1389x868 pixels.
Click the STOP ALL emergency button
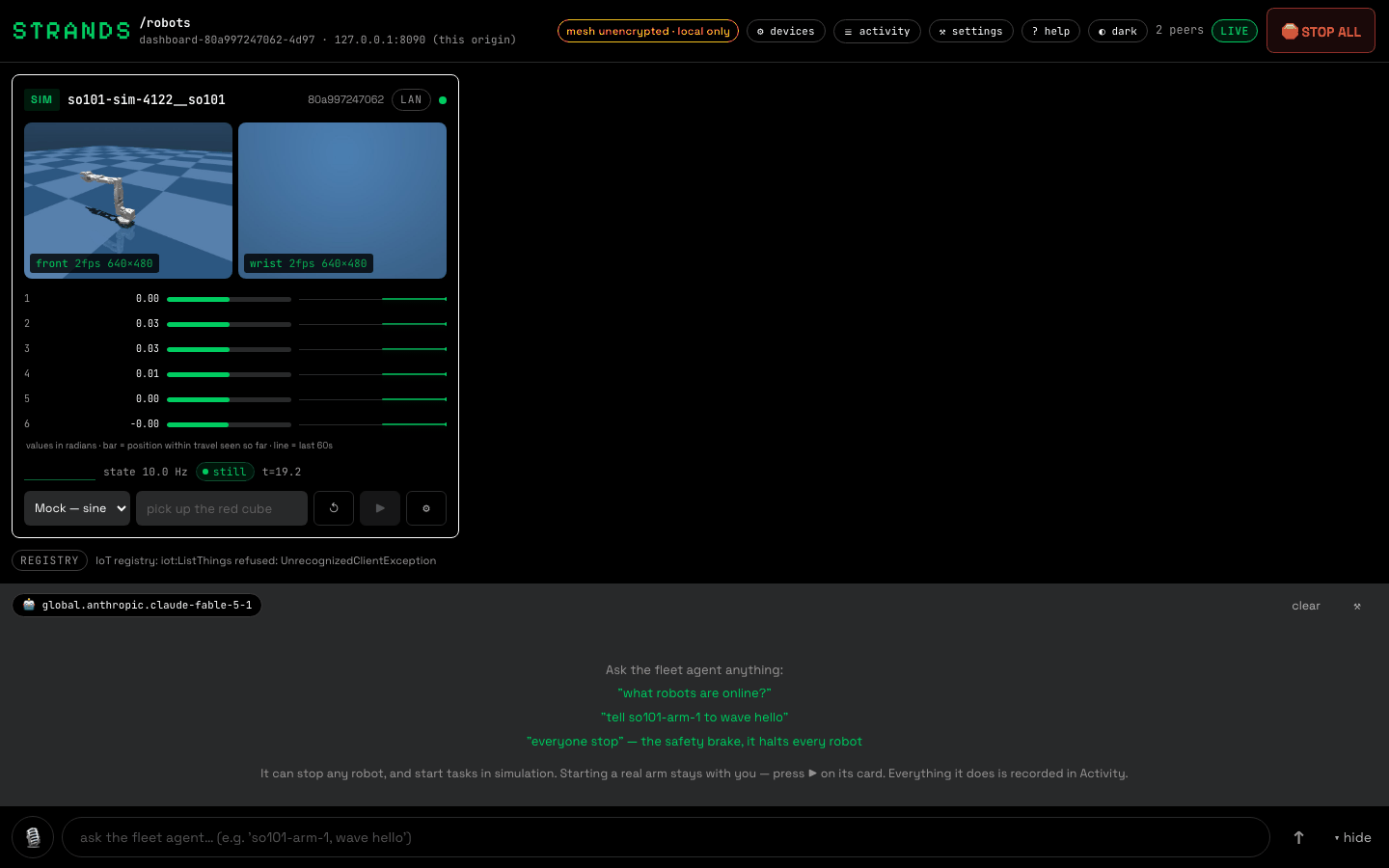click(1321, 31)
